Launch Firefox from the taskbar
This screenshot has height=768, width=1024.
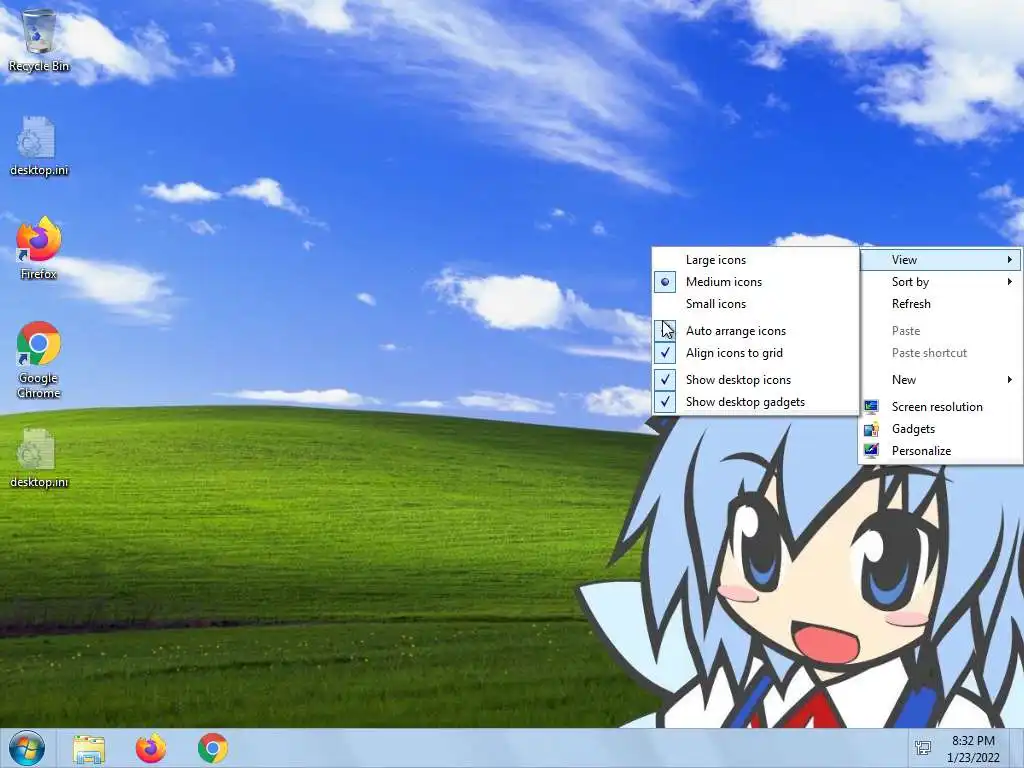[151, 748]
